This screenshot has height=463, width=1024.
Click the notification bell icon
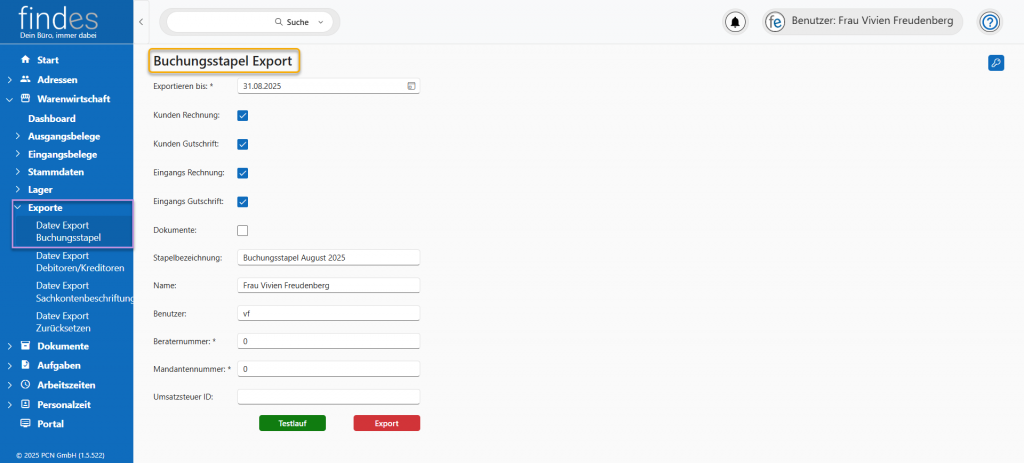tap(736, 22)
